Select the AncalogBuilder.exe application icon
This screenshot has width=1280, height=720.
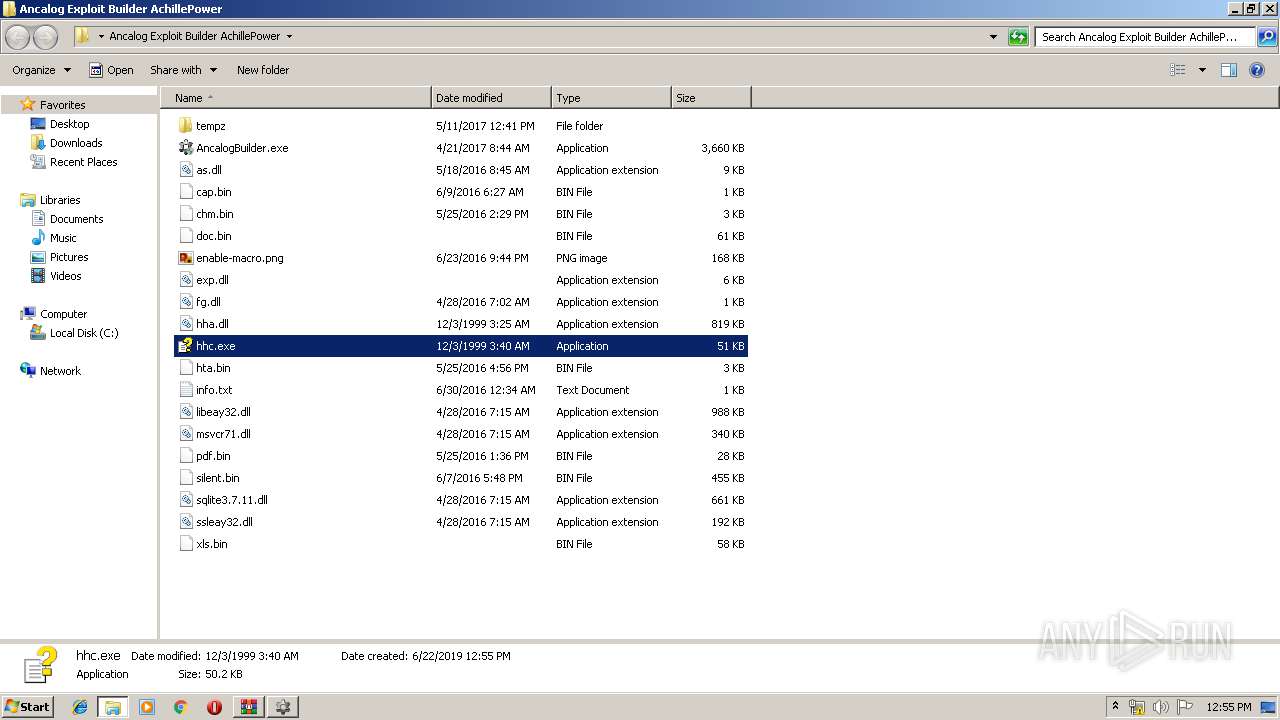coord(185,148)
